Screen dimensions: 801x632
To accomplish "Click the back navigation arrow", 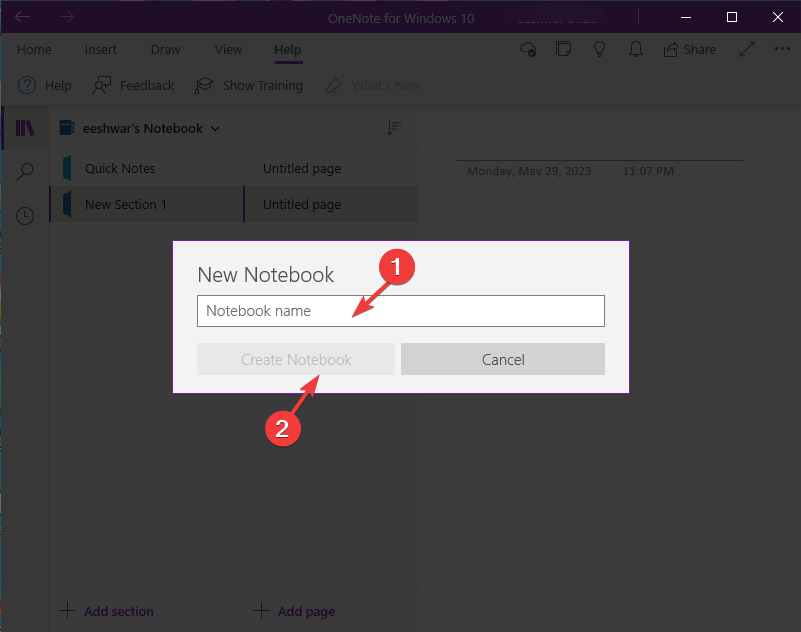I will click(x=22, y=17).
